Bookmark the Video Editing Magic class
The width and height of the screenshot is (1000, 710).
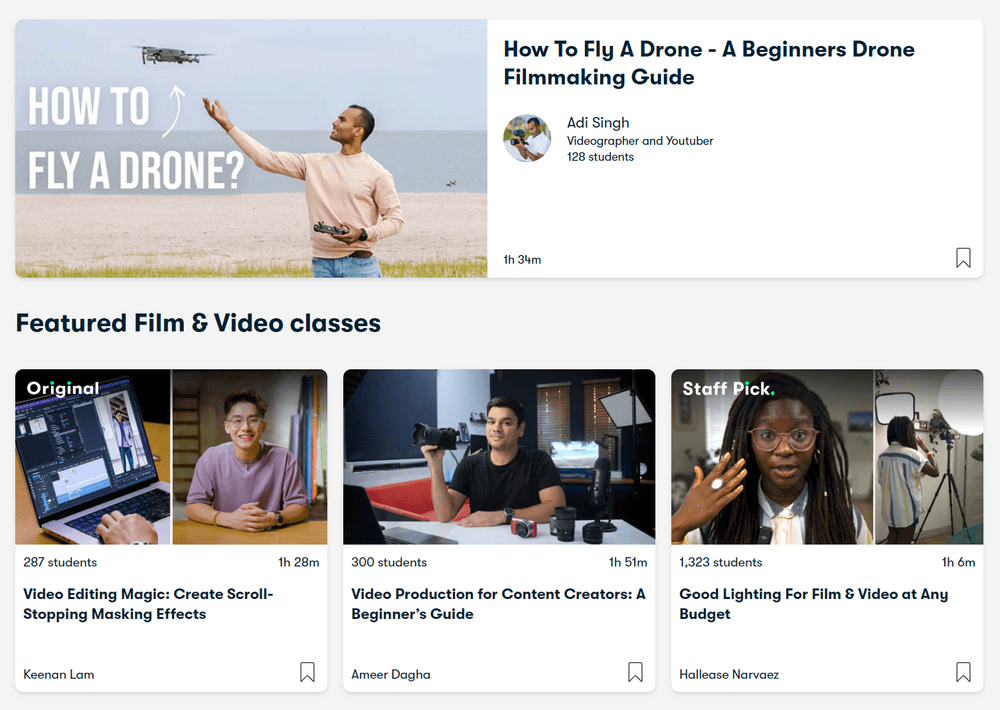pyautogui.click(x=307, y=672)
